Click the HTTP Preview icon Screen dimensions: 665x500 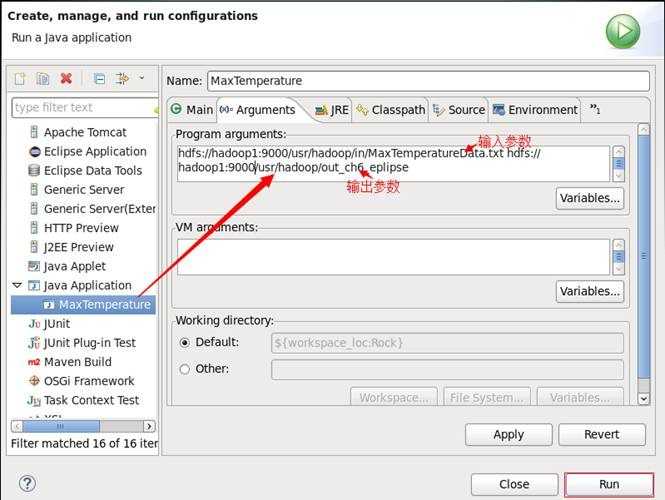(x=34, y=228)
